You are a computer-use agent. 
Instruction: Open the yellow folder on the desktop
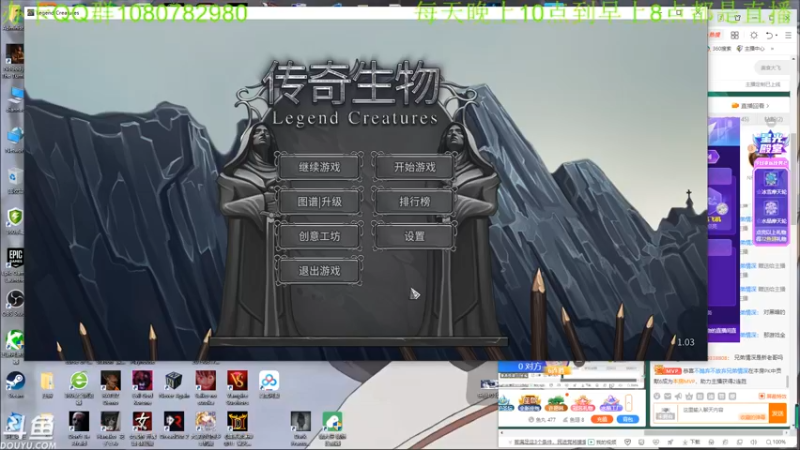click(x=47, y=385)
